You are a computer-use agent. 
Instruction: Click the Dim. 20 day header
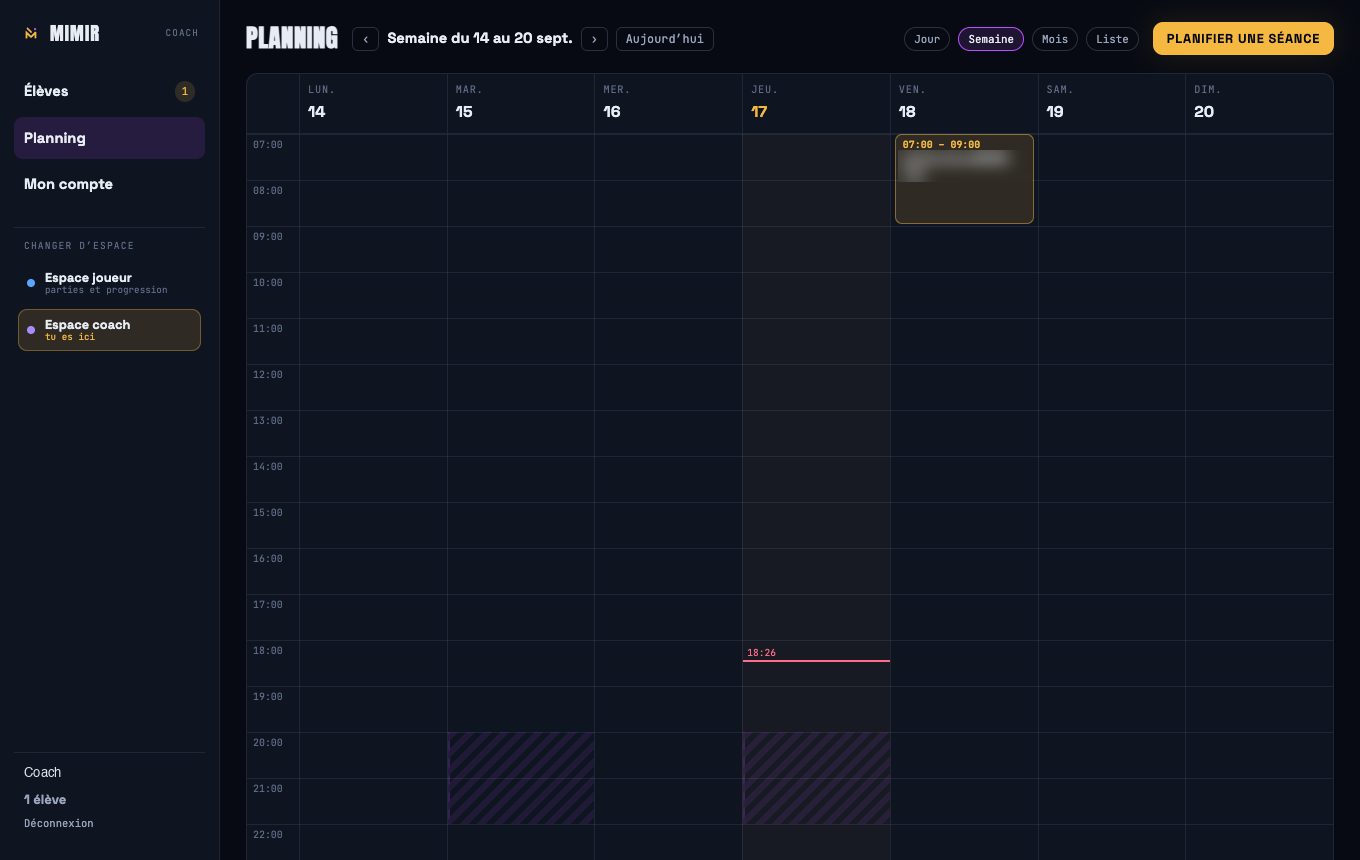[x=1259, y=103]
